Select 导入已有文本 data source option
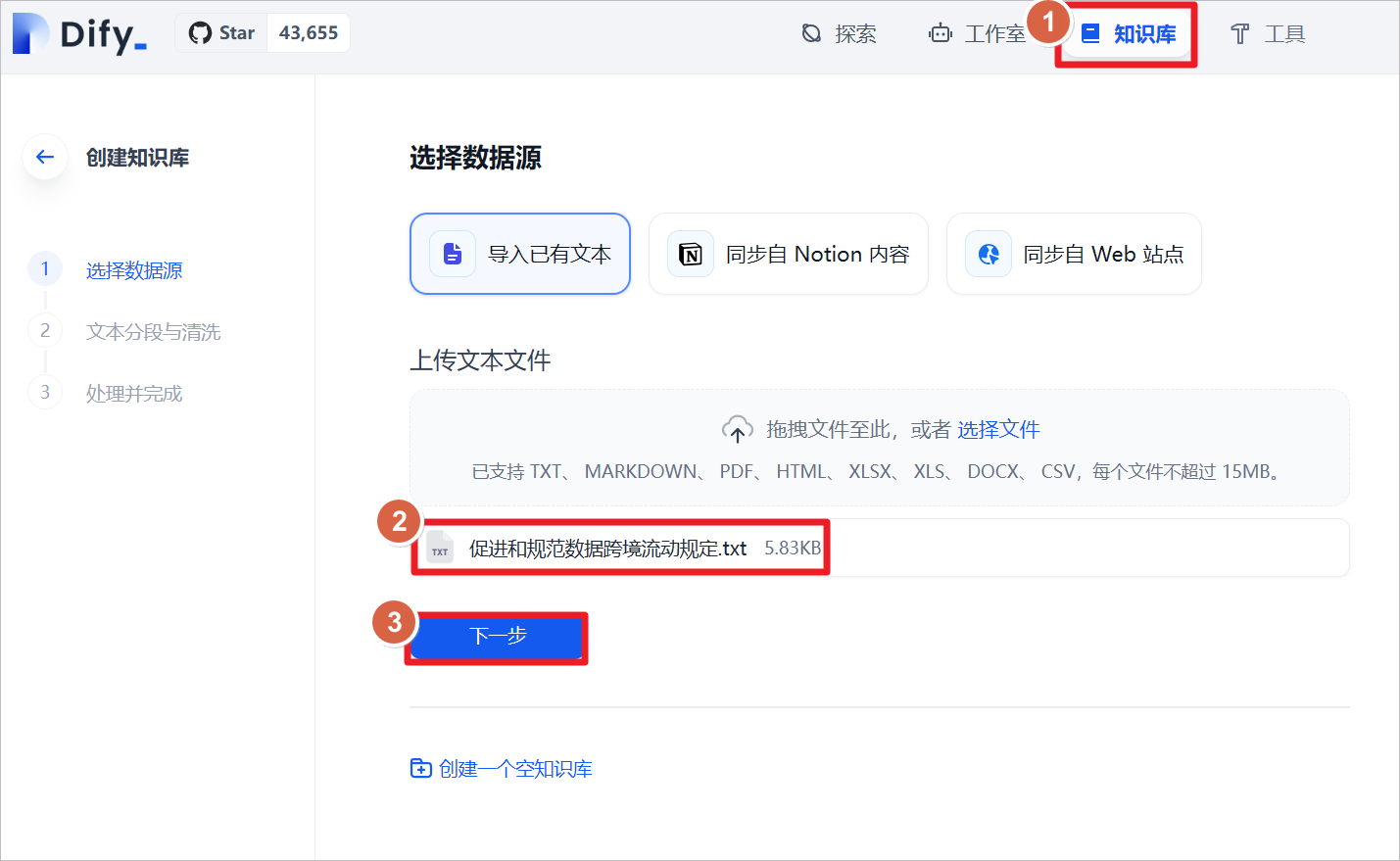1400x861 pixels. 520,254
